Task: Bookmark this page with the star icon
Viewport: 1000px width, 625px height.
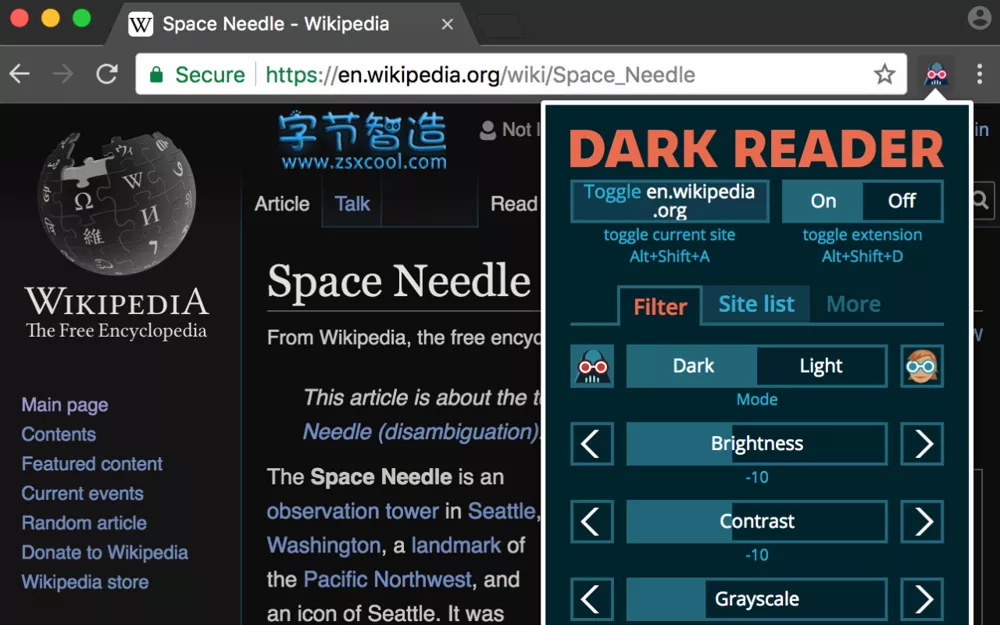Action: [x=885, y=75]
